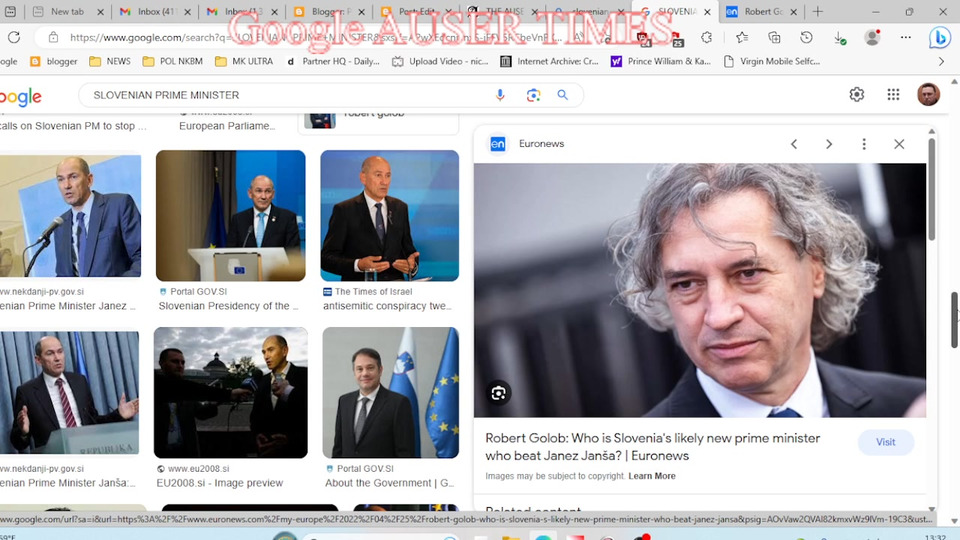Open tab actions menu icon
Screen dimensions: 960x540
pyautogui.click(x=10, y=11)
